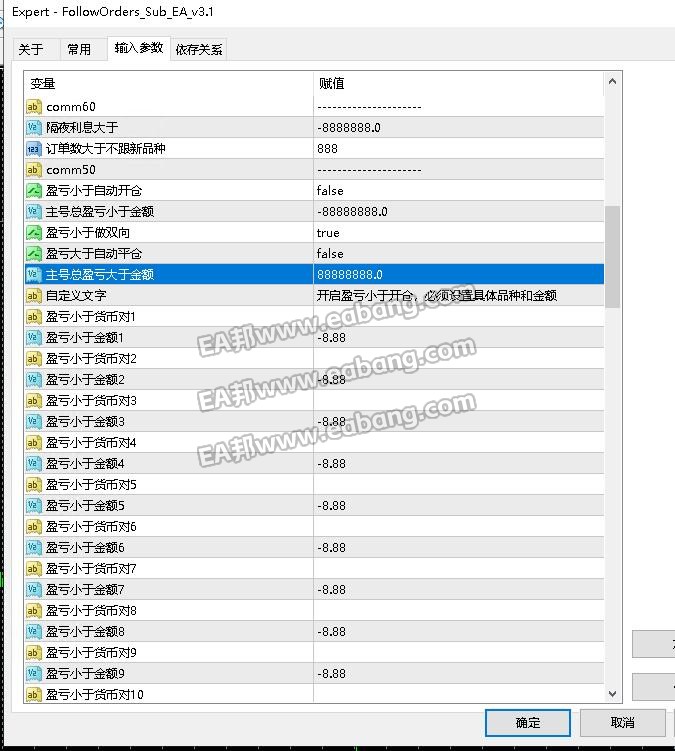
Task: Select the 盈亏小于金额9 row name
Action: 85,674
